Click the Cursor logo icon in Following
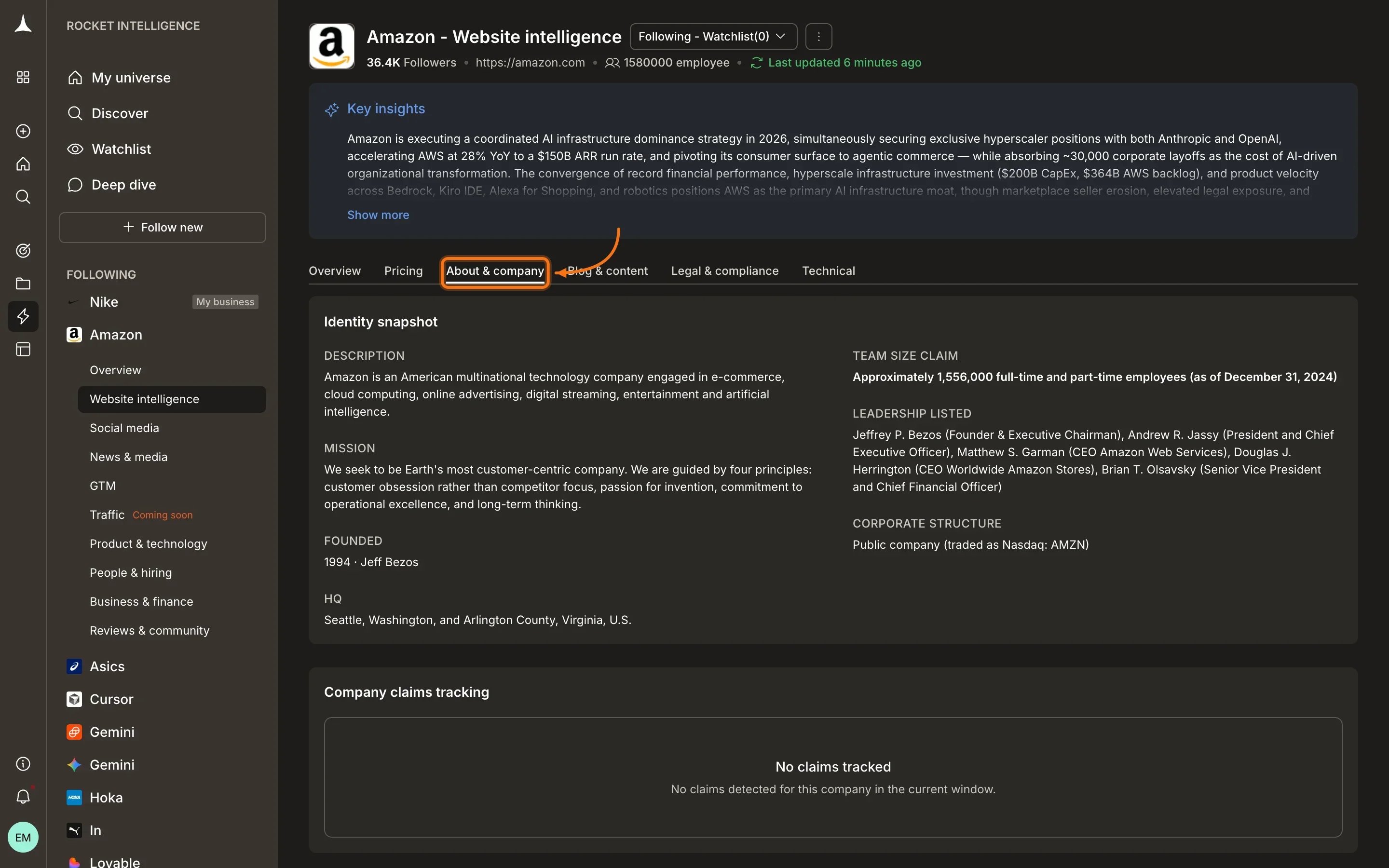 74,699
